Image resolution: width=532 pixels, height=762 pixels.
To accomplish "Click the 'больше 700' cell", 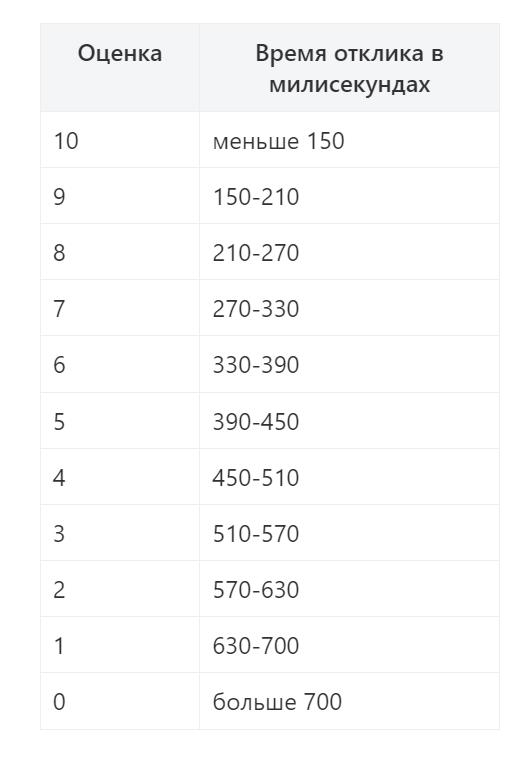I will (349, 701).
